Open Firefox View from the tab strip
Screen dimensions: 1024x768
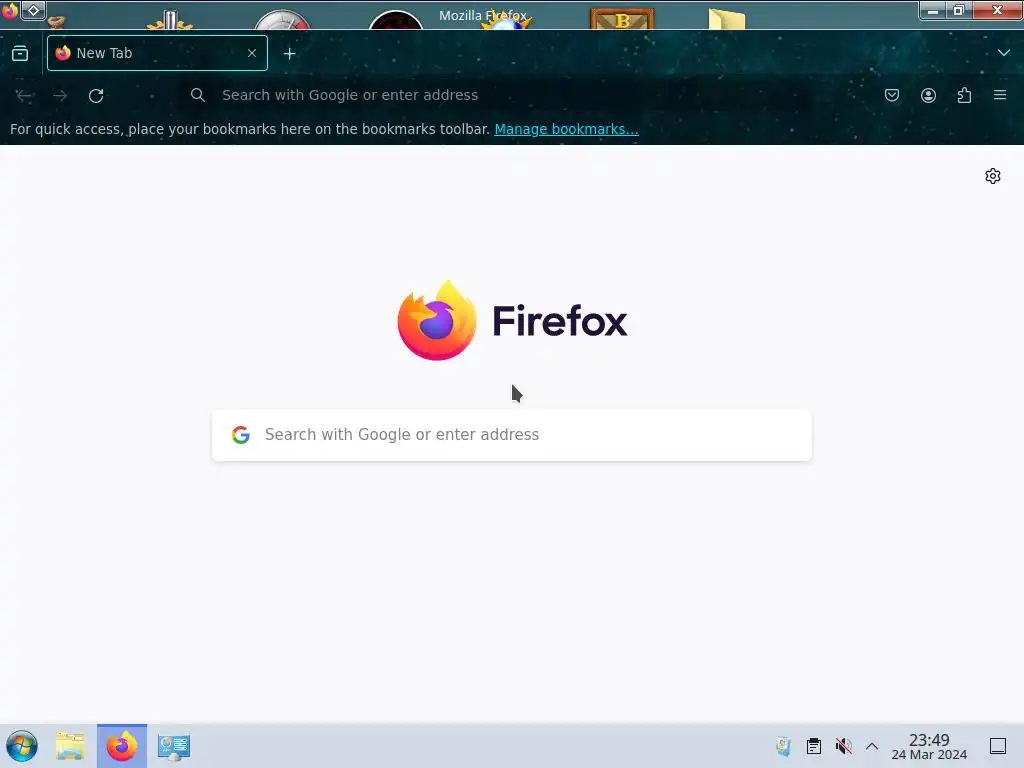20,54
